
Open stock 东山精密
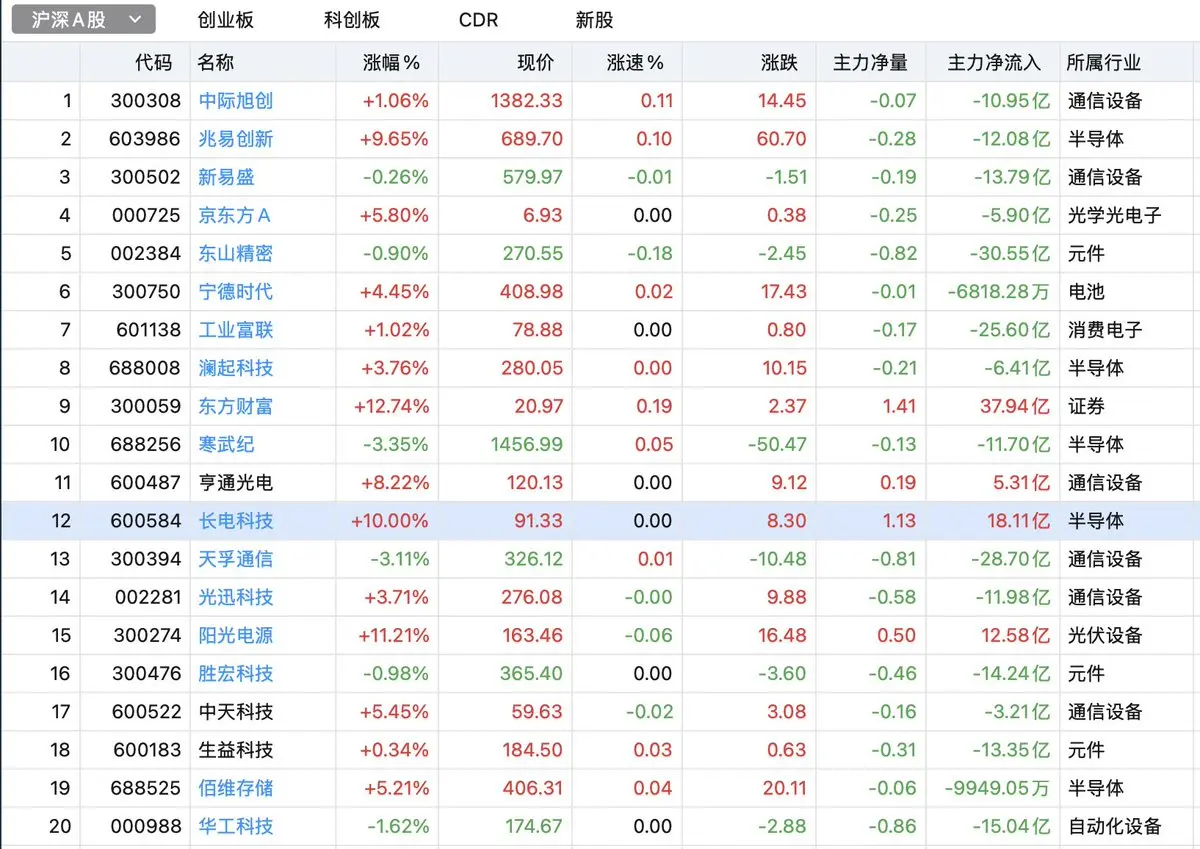point(236,253)
